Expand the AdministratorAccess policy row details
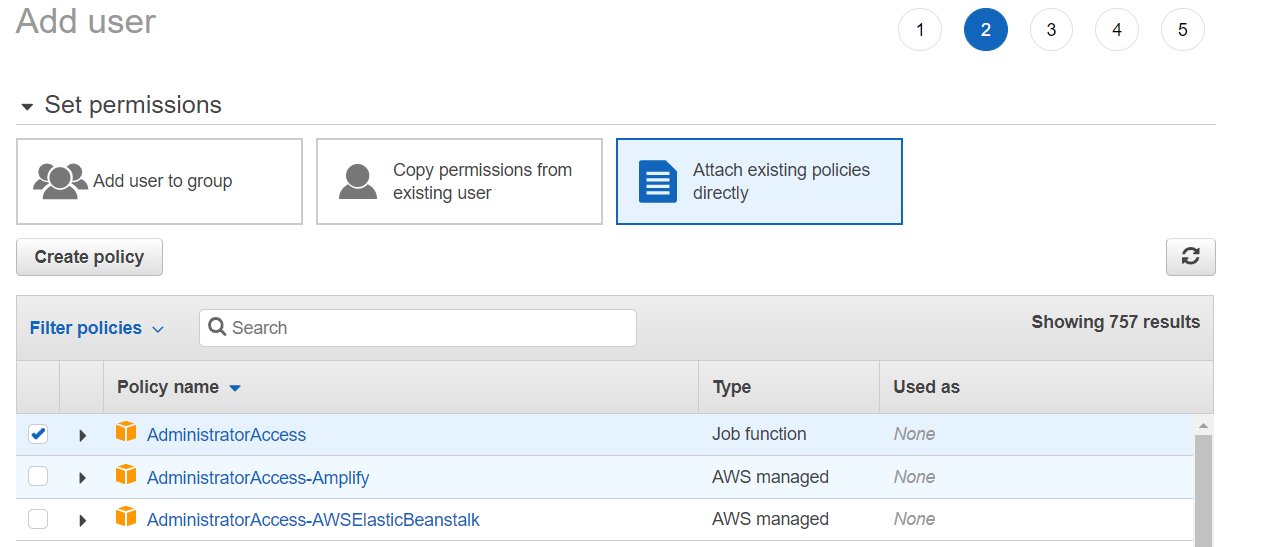This screenshot has height=547, width=1265. (x=82, y=435)
